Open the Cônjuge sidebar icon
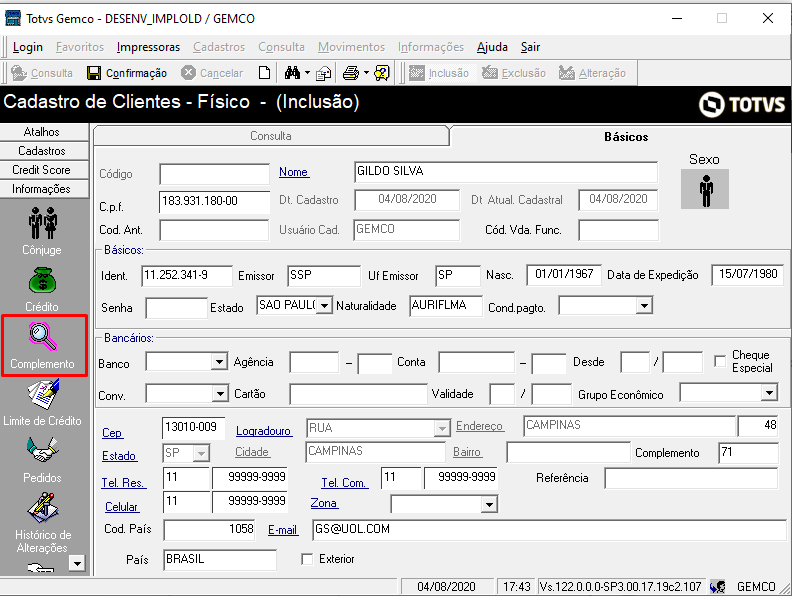 point(42,223)
